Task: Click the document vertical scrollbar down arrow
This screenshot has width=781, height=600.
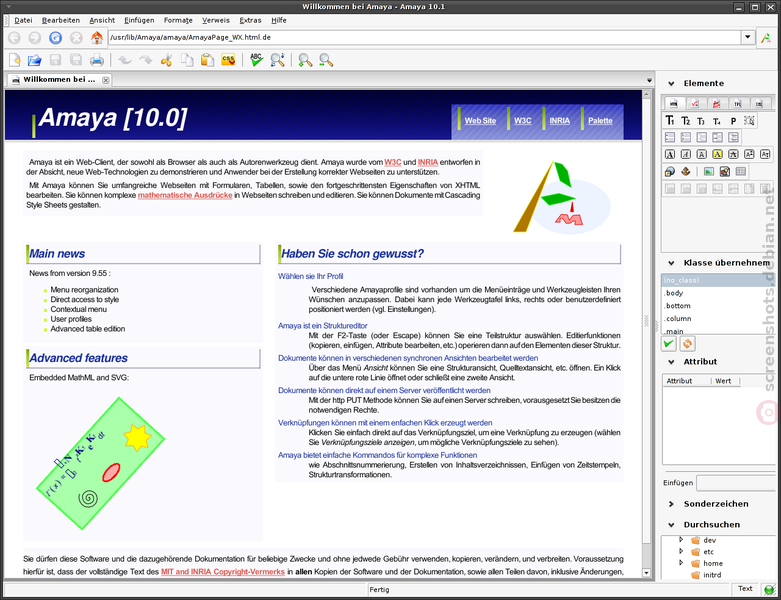Action: click(647, 573)
